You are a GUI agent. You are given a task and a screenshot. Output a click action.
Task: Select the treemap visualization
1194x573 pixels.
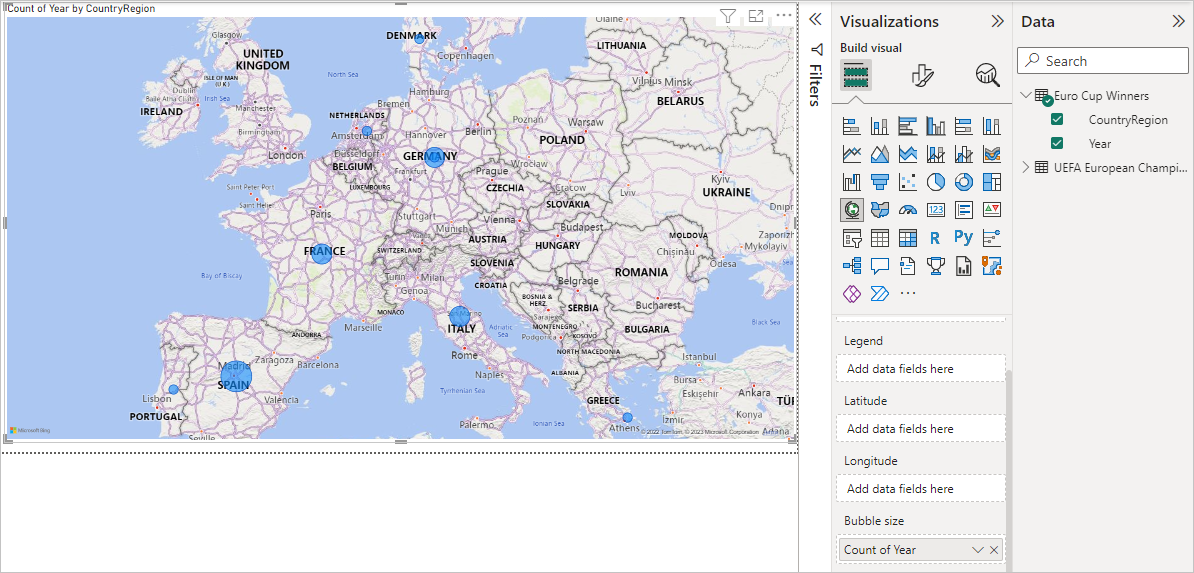tap(992, 182)
